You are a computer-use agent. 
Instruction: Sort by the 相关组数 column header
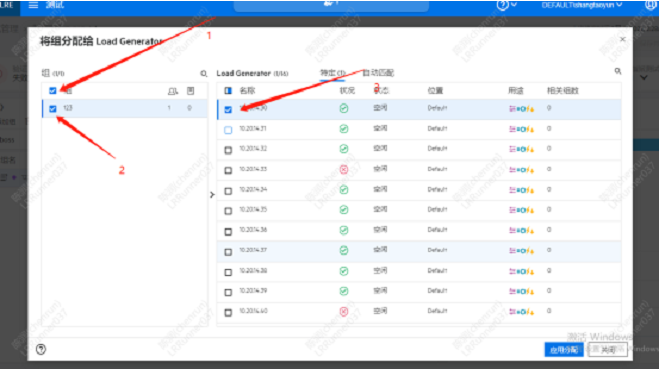click(x=562, y=91)
